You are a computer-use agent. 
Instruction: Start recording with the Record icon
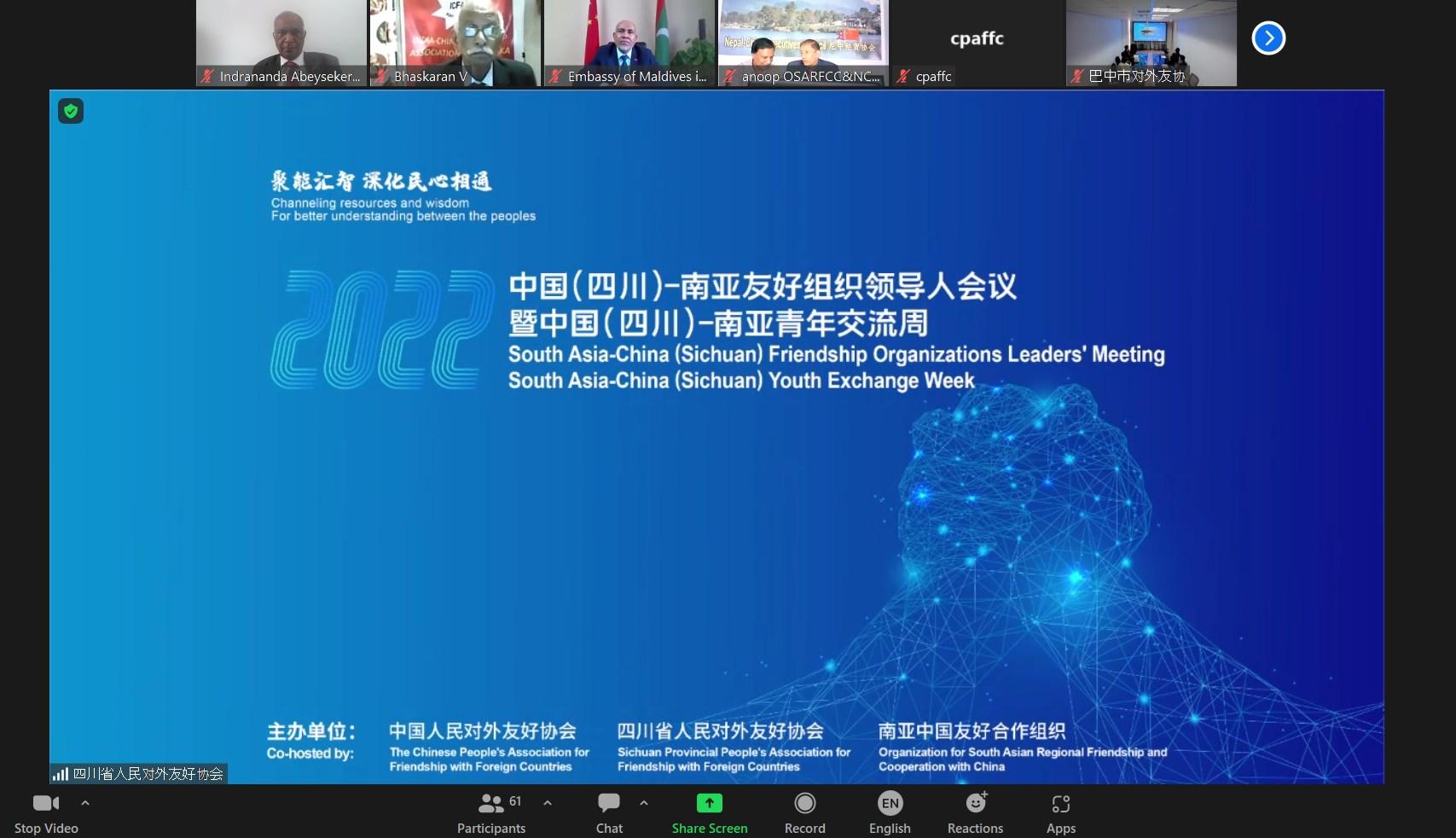[805, 803]
